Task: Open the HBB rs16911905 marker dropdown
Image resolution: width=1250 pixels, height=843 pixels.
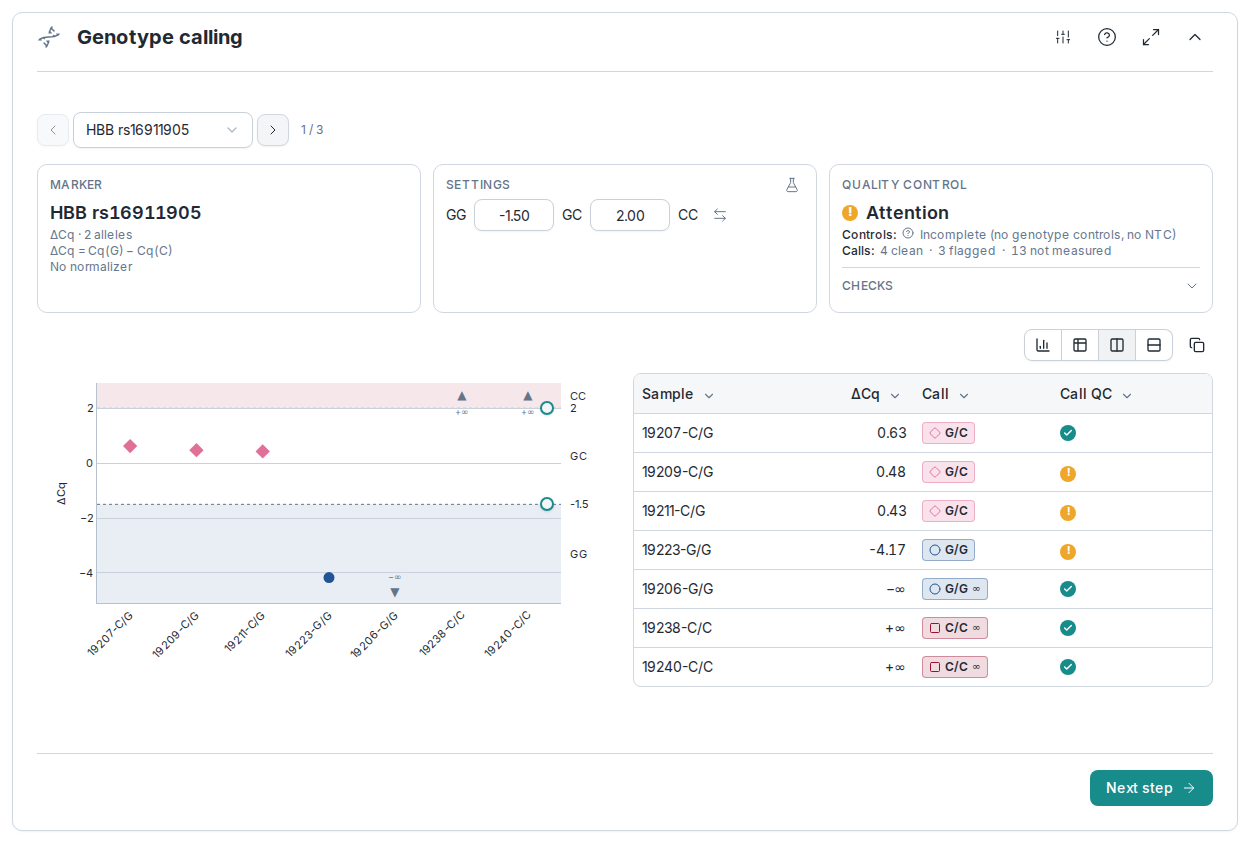Action: tap(163, 130)
